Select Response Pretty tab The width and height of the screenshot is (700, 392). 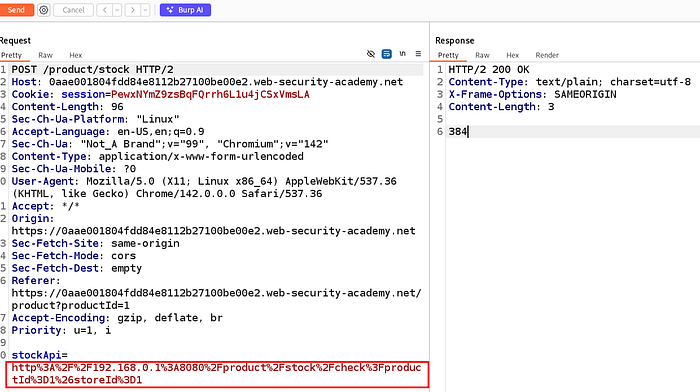[x=448, y=55]
